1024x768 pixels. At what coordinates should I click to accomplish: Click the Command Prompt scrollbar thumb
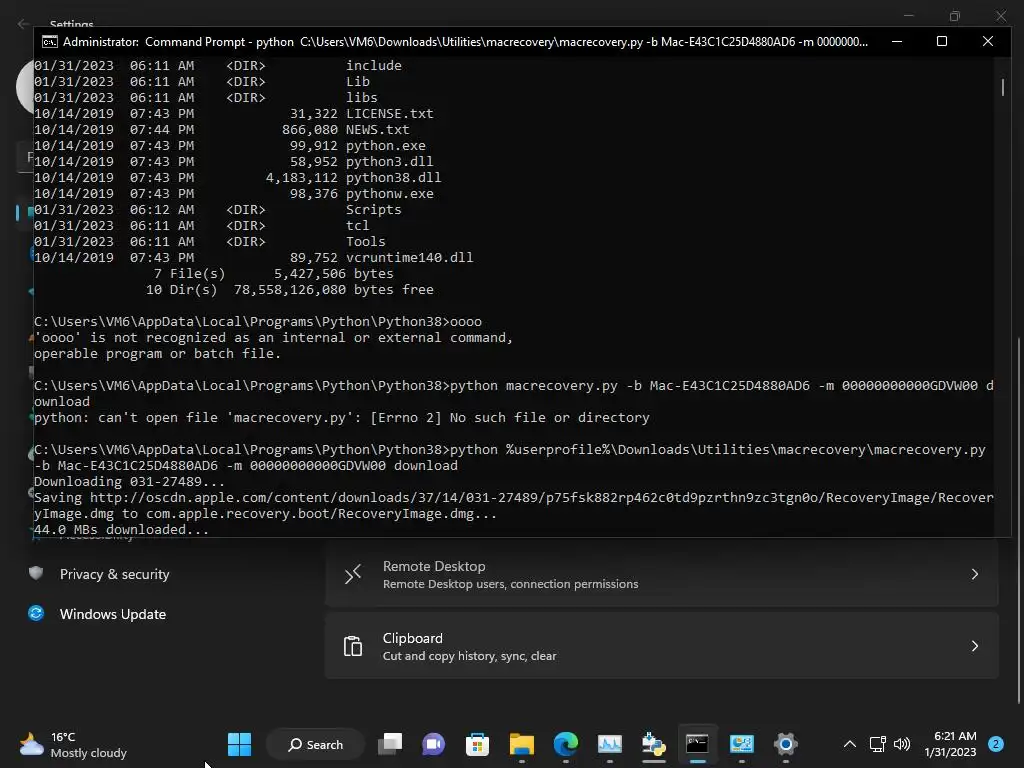click(x=1002, y=87)
